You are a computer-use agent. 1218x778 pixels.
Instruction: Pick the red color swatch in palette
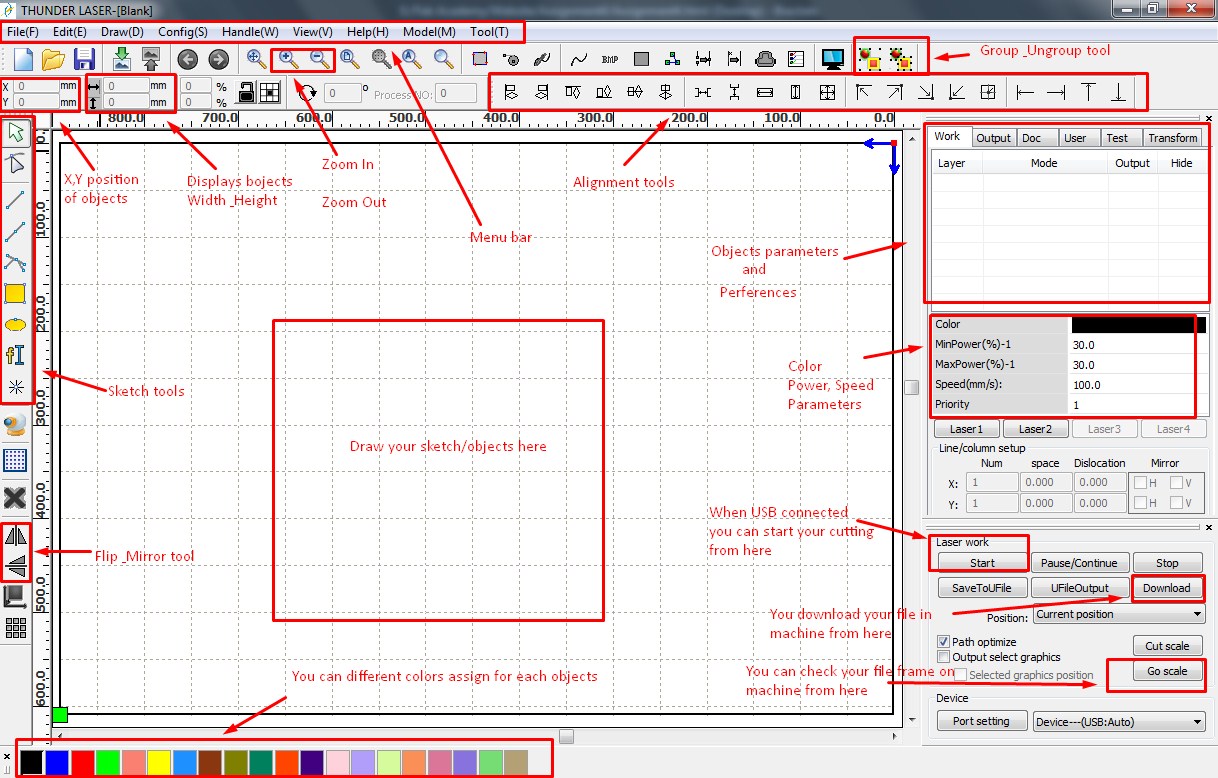click(x=83, y=762)
